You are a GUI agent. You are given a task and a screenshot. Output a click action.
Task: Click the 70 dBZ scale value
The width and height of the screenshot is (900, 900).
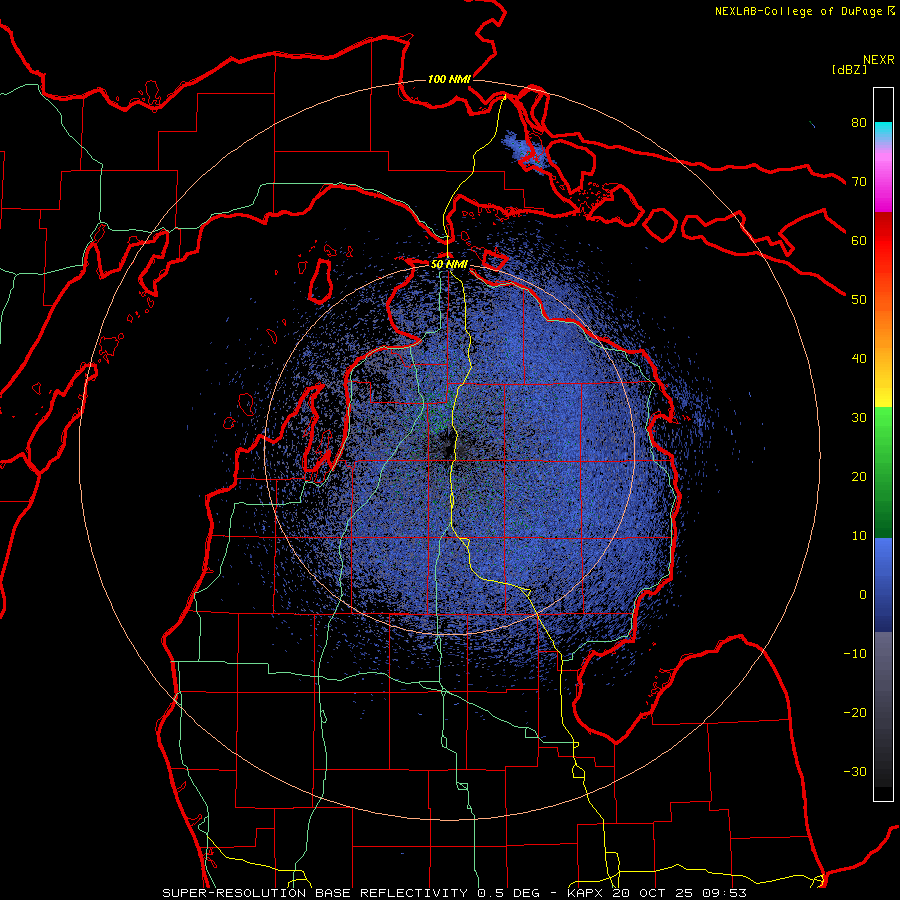(859, 181)
